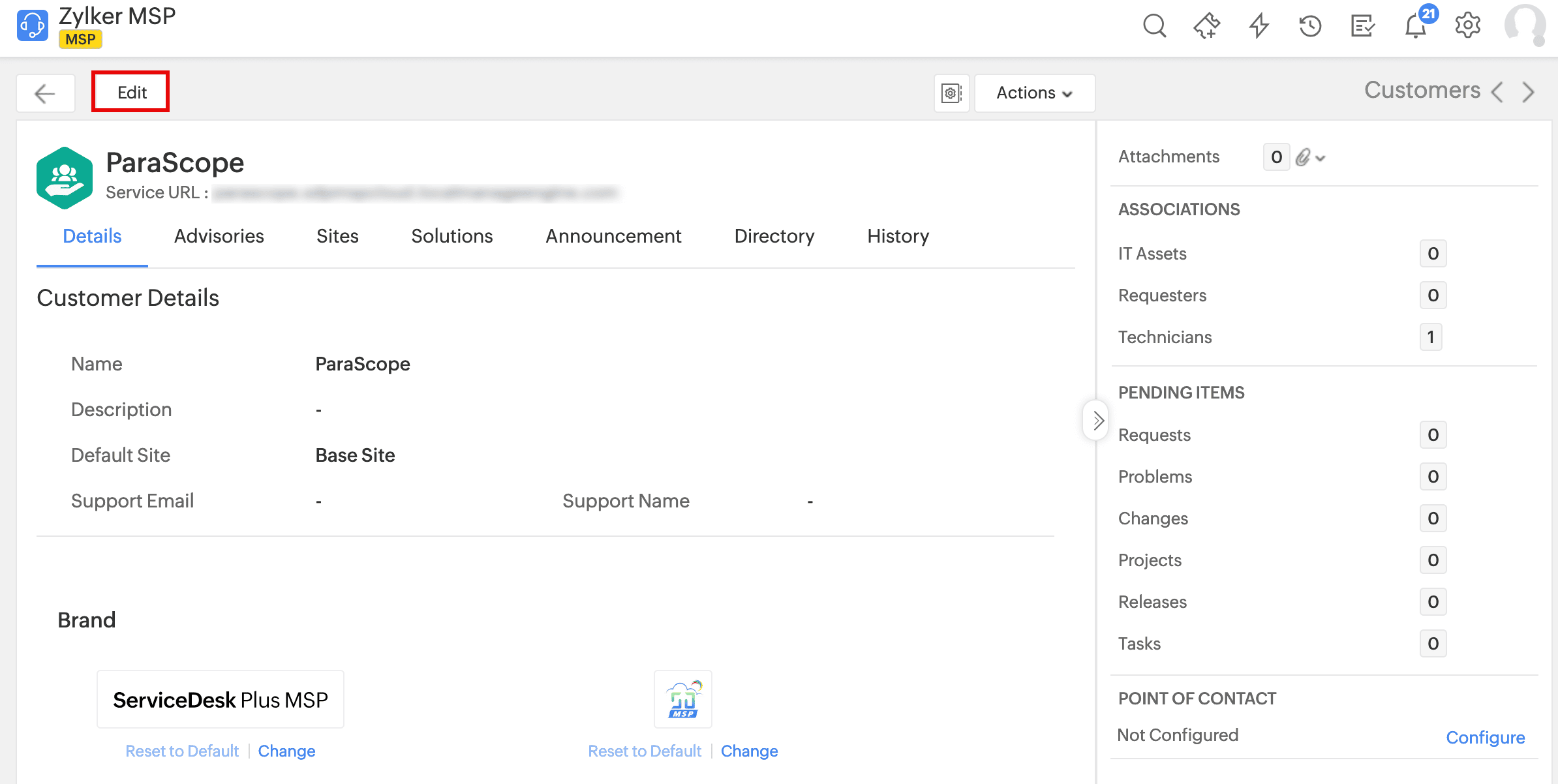Click the back arrow button
This screenshot has width=1558, height=784.
45,93
